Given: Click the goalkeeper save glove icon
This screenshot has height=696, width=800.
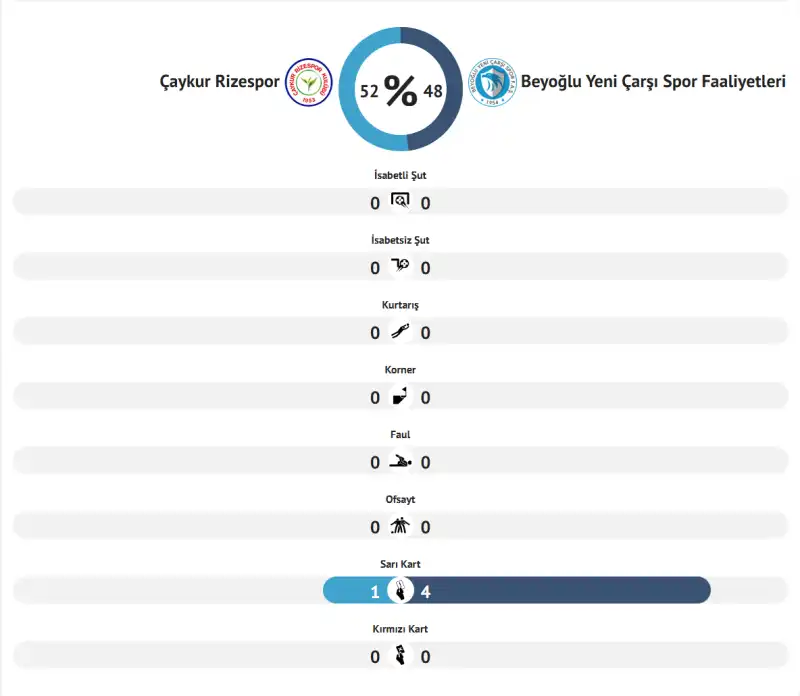Looking at the screenshot, I should pyautogui.click(x=400, y=332).
